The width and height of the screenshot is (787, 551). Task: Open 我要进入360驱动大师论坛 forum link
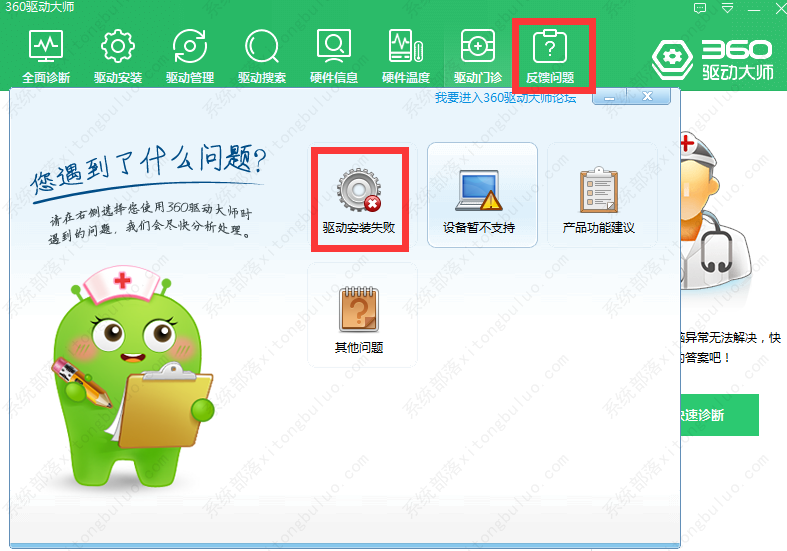505,98
